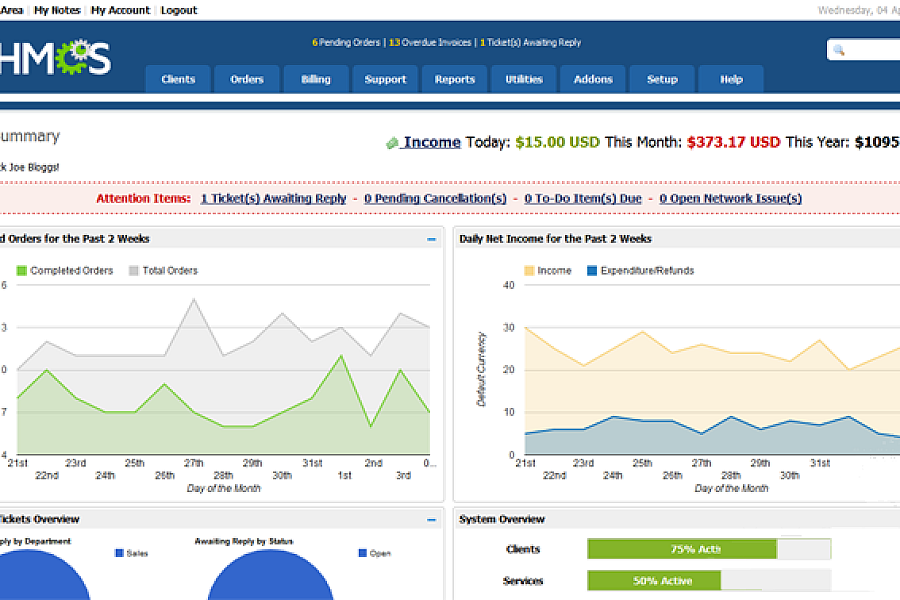This screenshot has width=900, height=600.
Task: Open the Addons menu tab
Action: coord(593,79)
